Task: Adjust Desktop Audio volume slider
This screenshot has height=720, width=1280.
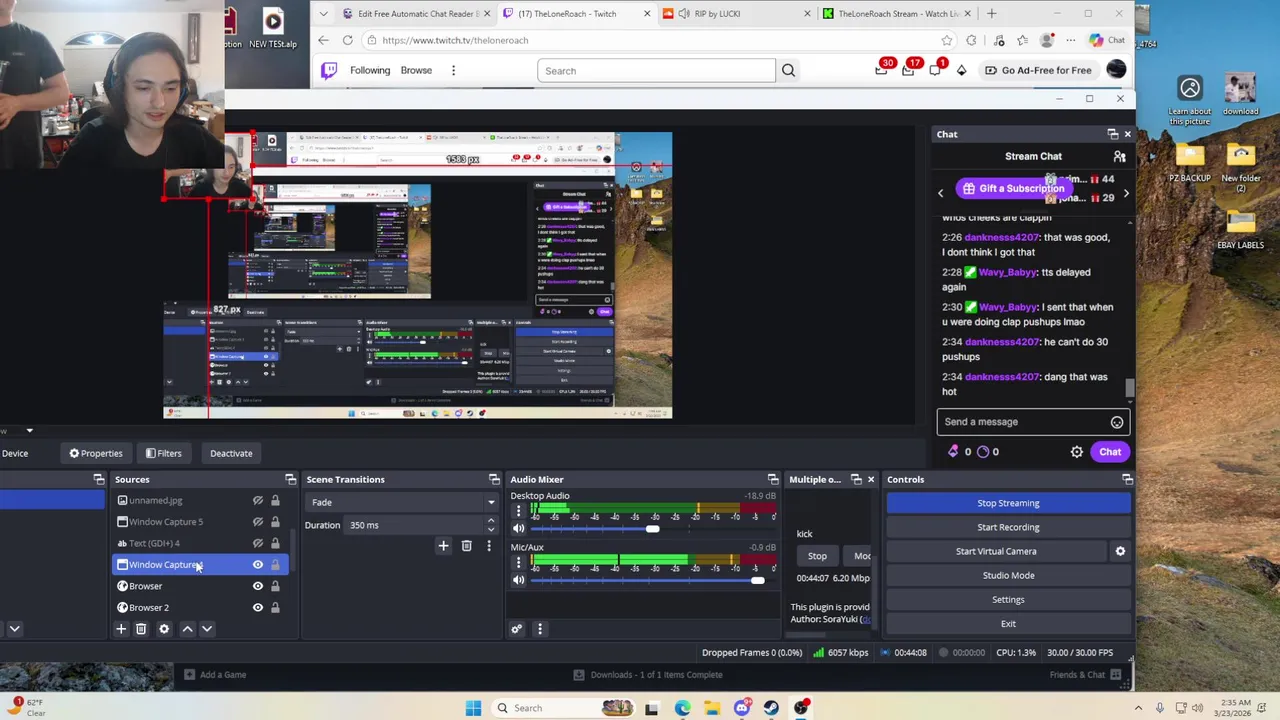Action: [652, 529]
